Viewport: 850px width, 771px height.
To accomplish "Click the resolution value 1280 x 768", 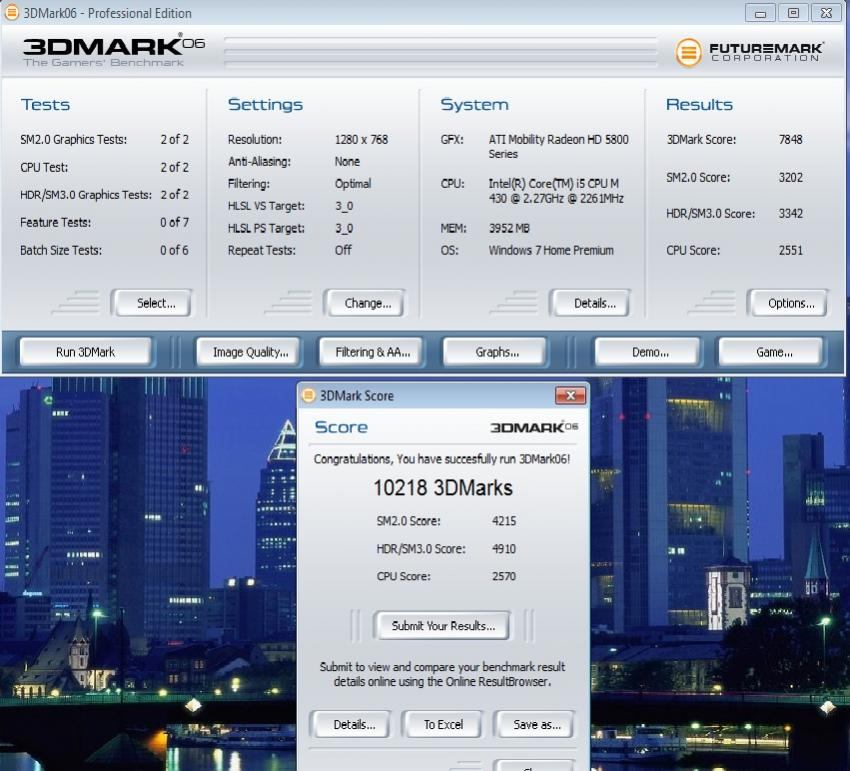I will pos(361,139).
